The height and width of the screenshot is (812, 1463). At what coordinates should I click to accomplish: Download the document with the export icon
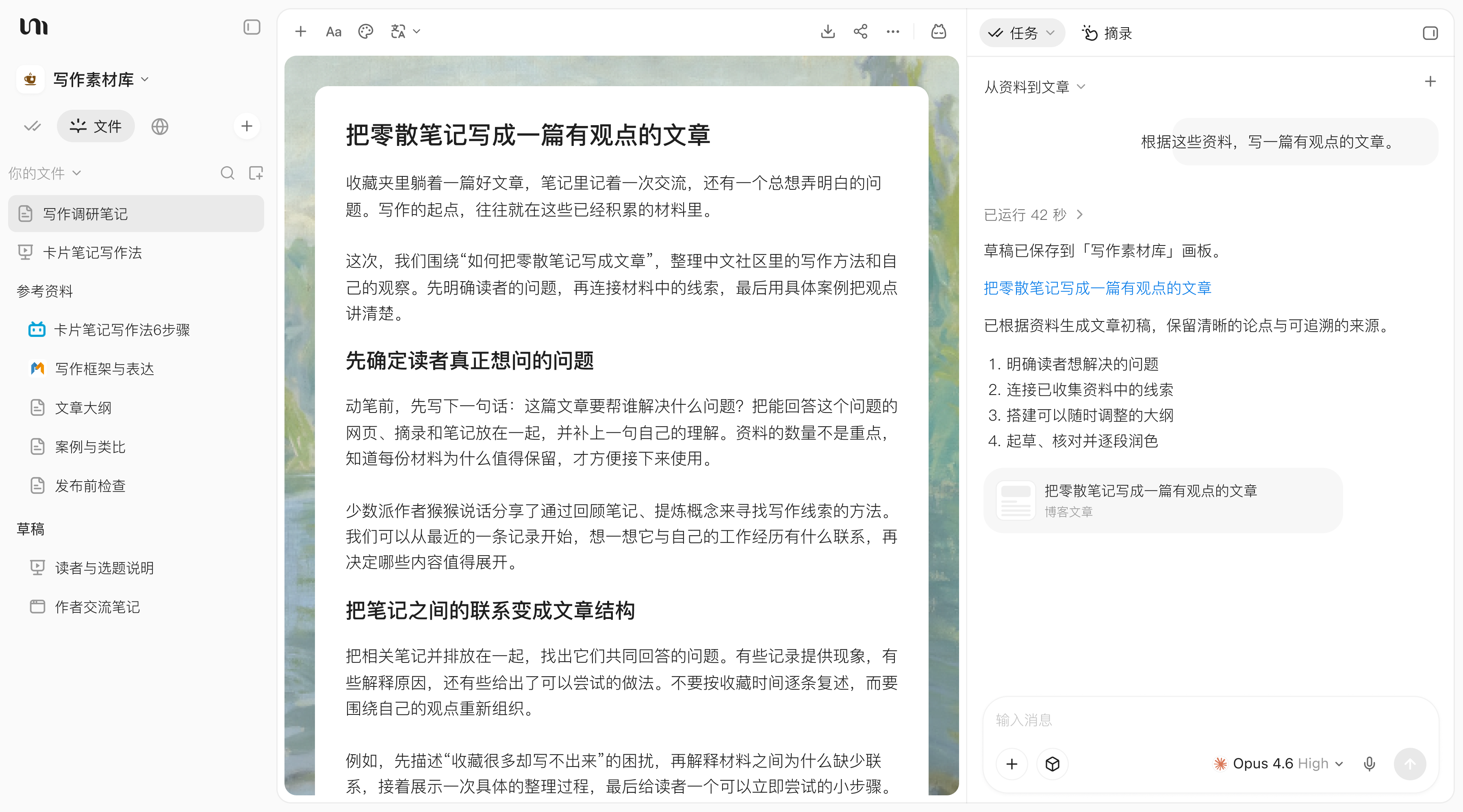pos(828,32)
